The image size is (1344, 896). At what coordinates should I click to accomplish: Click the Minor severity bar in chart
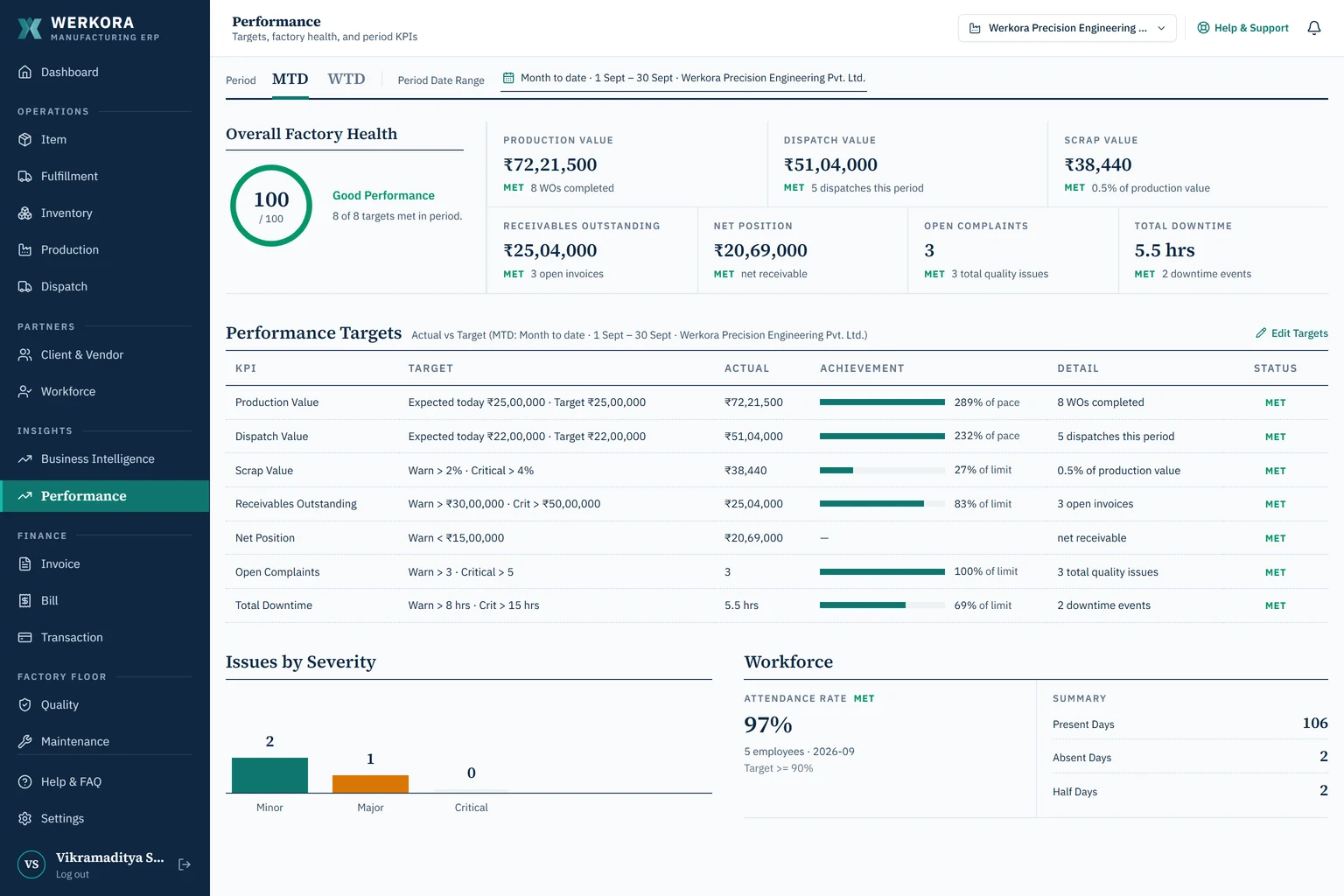pos(269,775)
